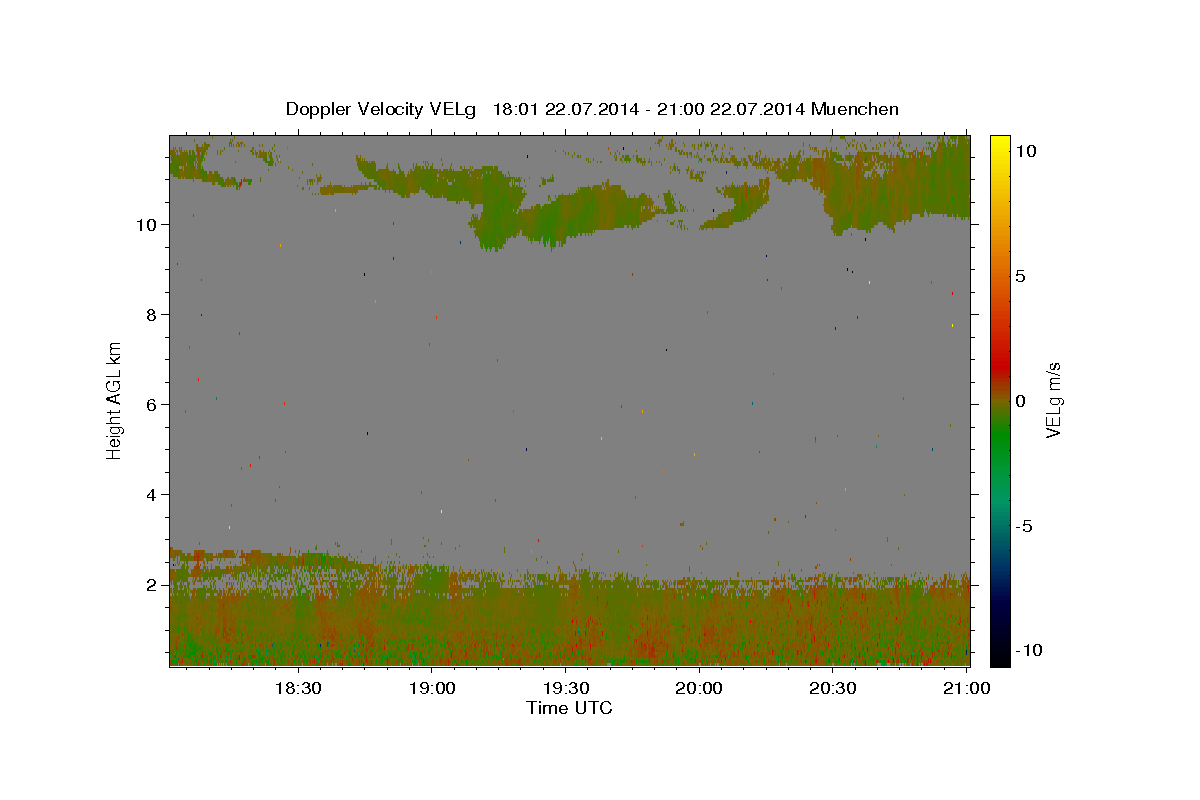Click the 20:00 time tick label
The image size is (1200, 800).
tap(699, 688)
